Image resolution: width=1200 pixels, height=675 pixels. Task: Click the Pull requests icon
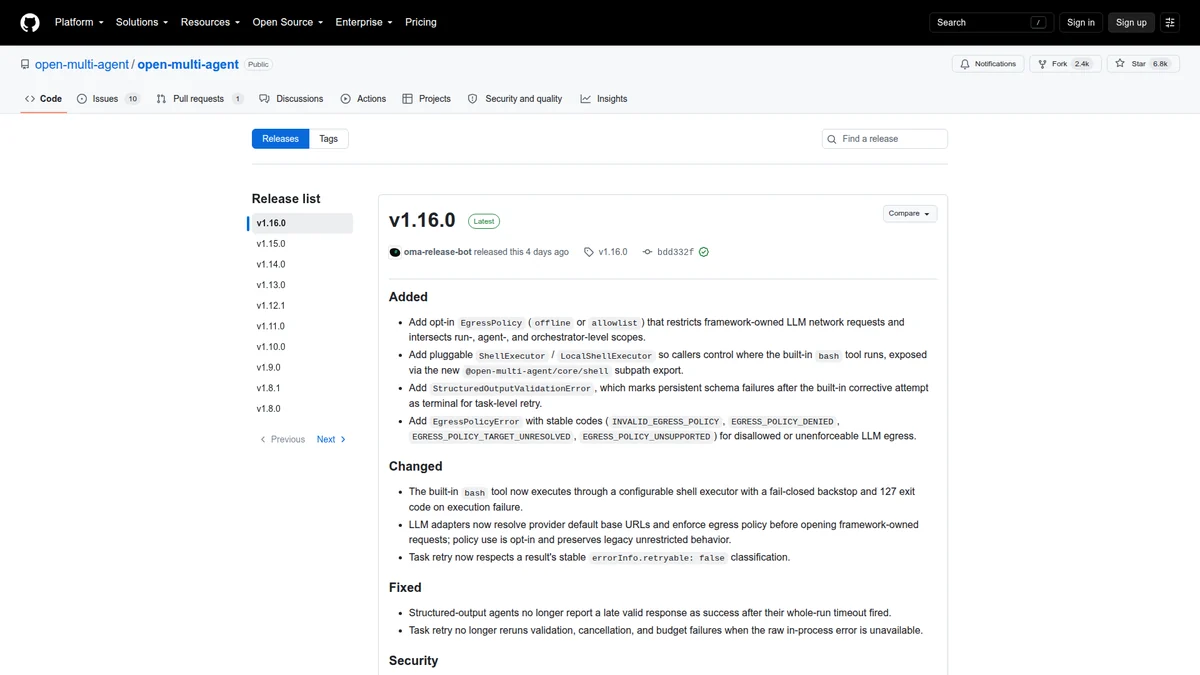coord(162,99)
